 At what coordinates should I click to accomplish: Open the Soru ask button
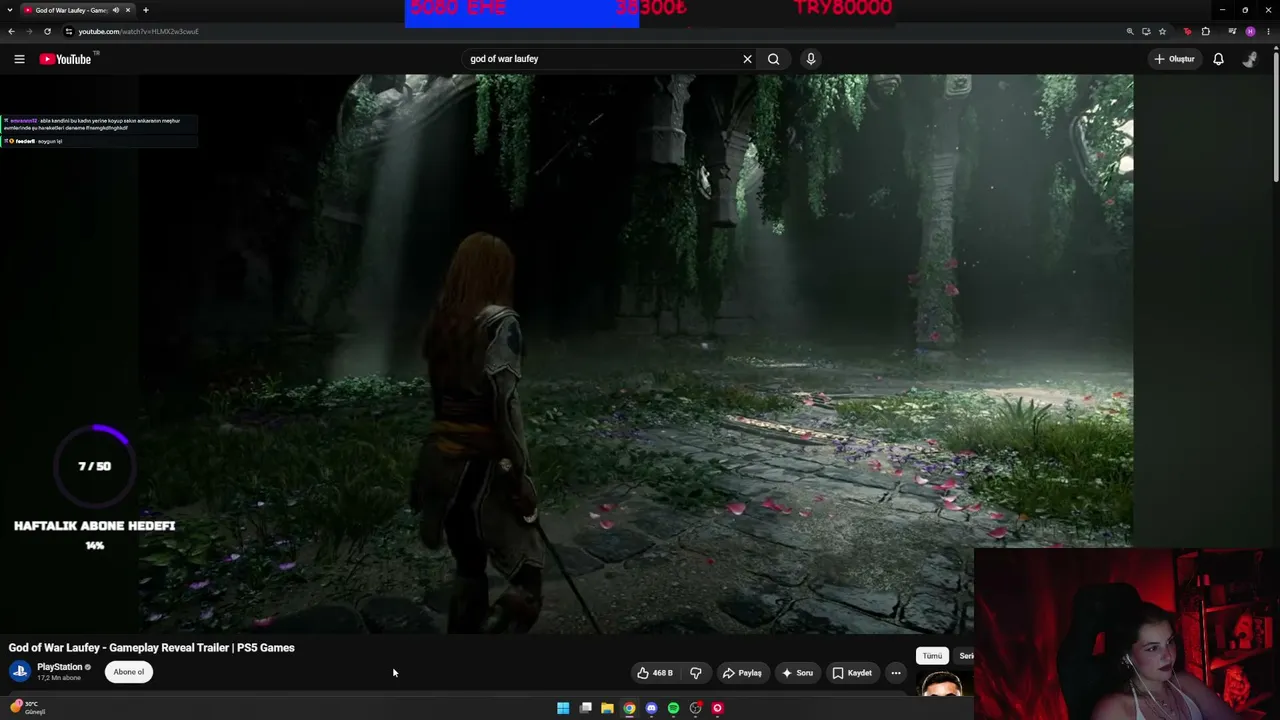click(x=797, y=673)
